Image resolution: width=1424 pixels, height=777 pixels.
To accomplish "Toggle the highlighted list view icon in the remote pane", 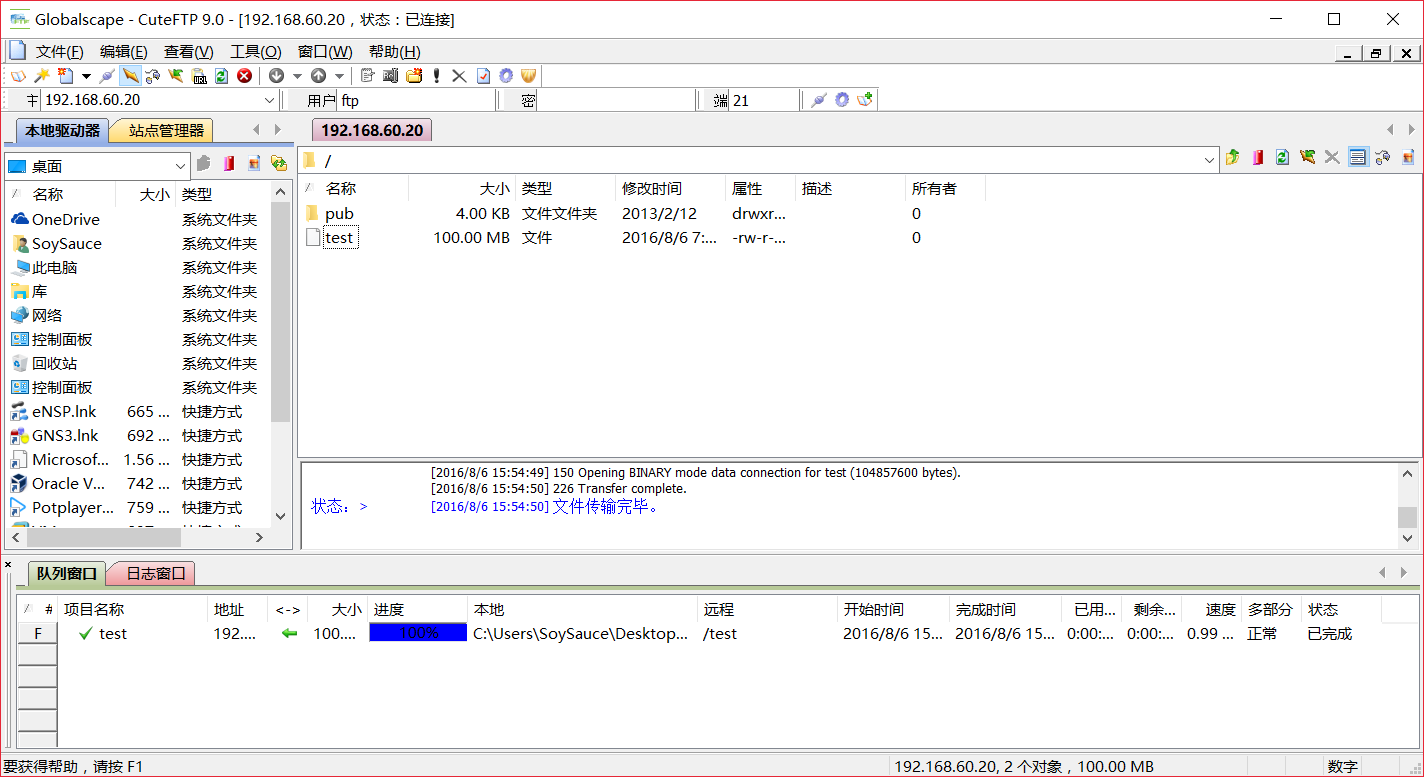I will [1357, 157].
